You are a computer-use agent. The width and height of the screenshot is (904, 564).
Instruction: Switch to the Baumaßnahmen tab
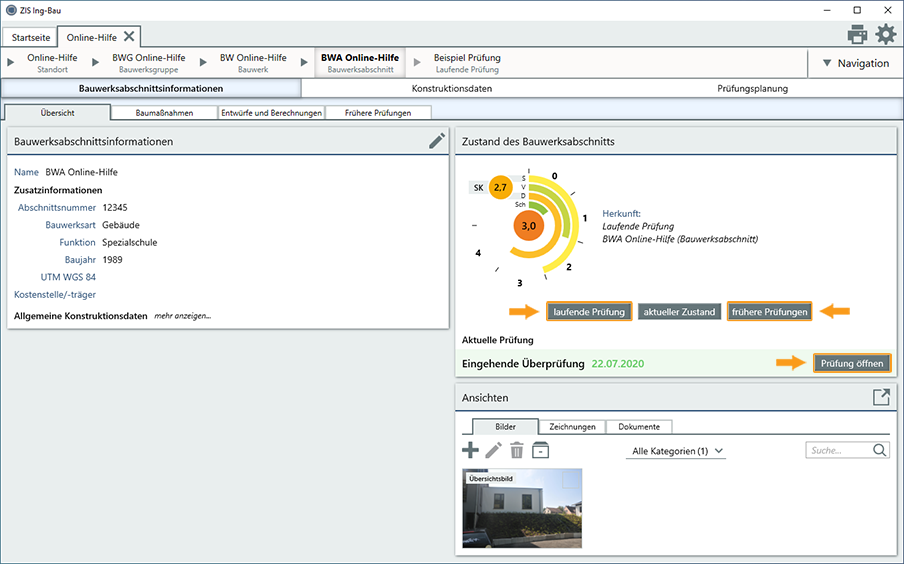(164, 113)
